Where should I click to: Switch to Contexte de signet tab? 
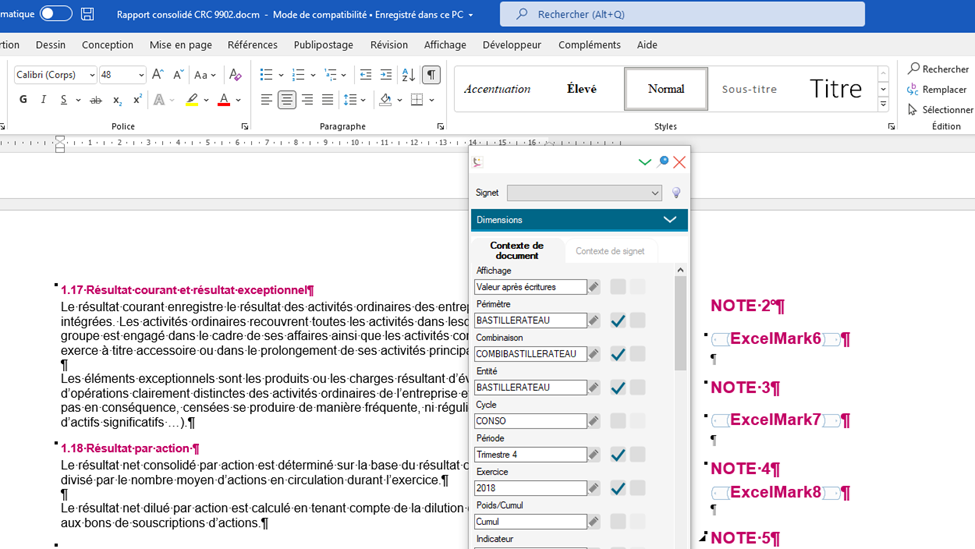click(610, 251)
